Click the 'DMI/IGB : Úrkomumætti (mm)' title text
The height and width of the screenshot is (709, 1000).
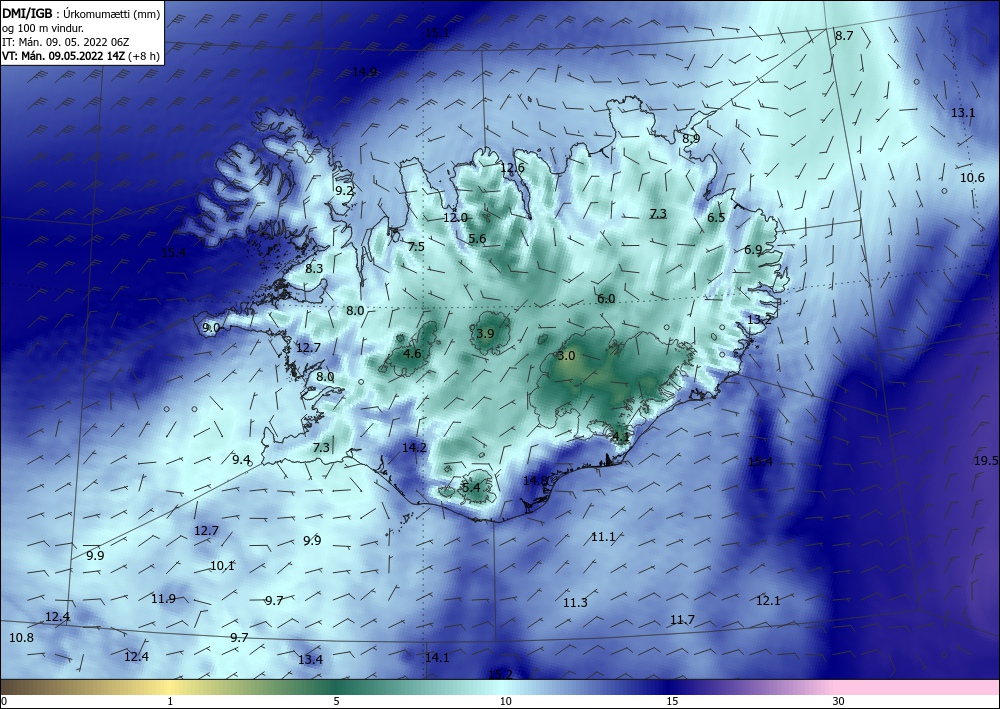(81, 14)
